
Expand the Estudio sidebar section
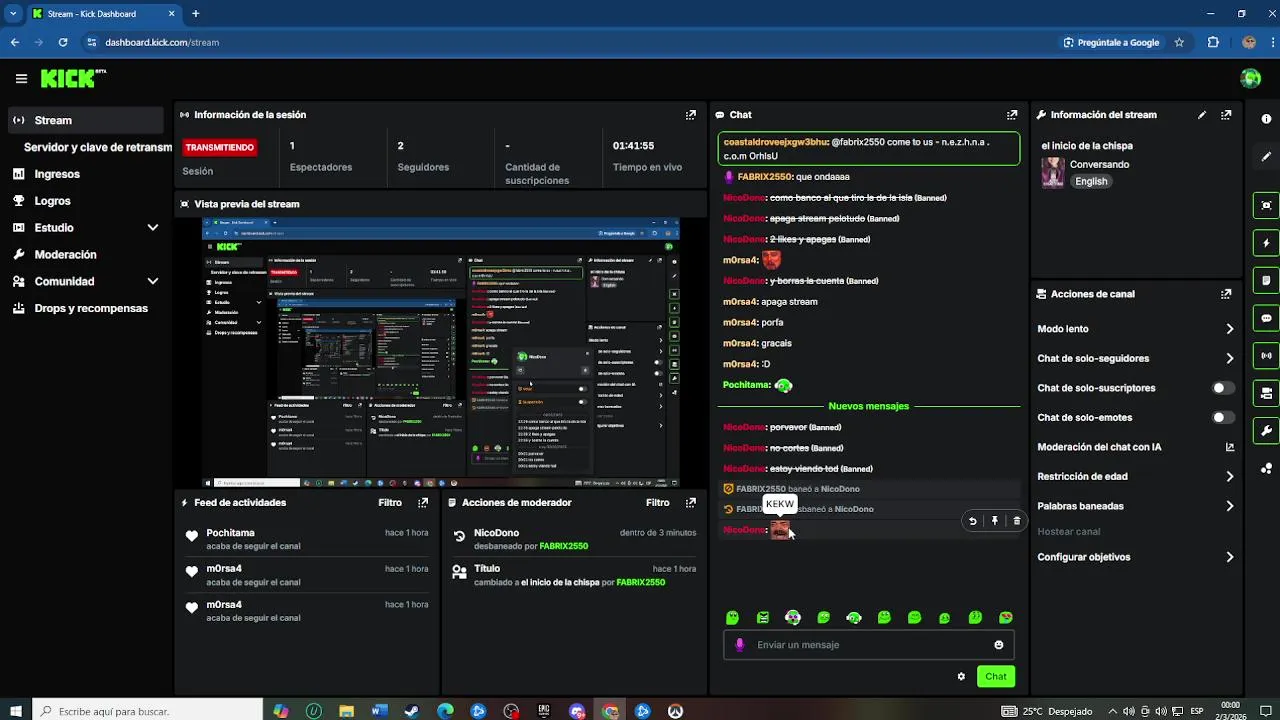coord(152,228)
